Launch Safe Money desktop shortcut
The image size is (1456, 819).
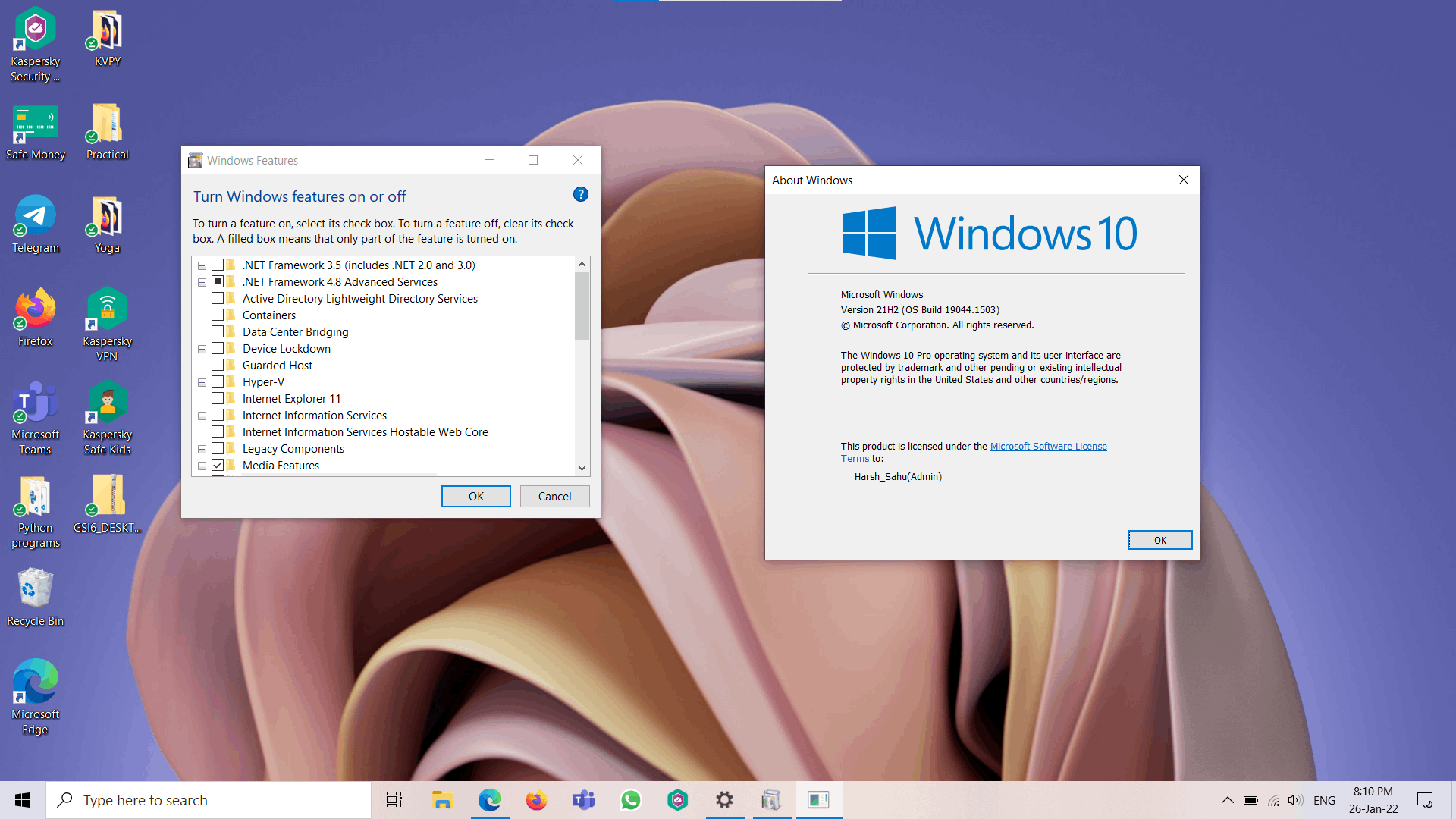tap(35, 132)
